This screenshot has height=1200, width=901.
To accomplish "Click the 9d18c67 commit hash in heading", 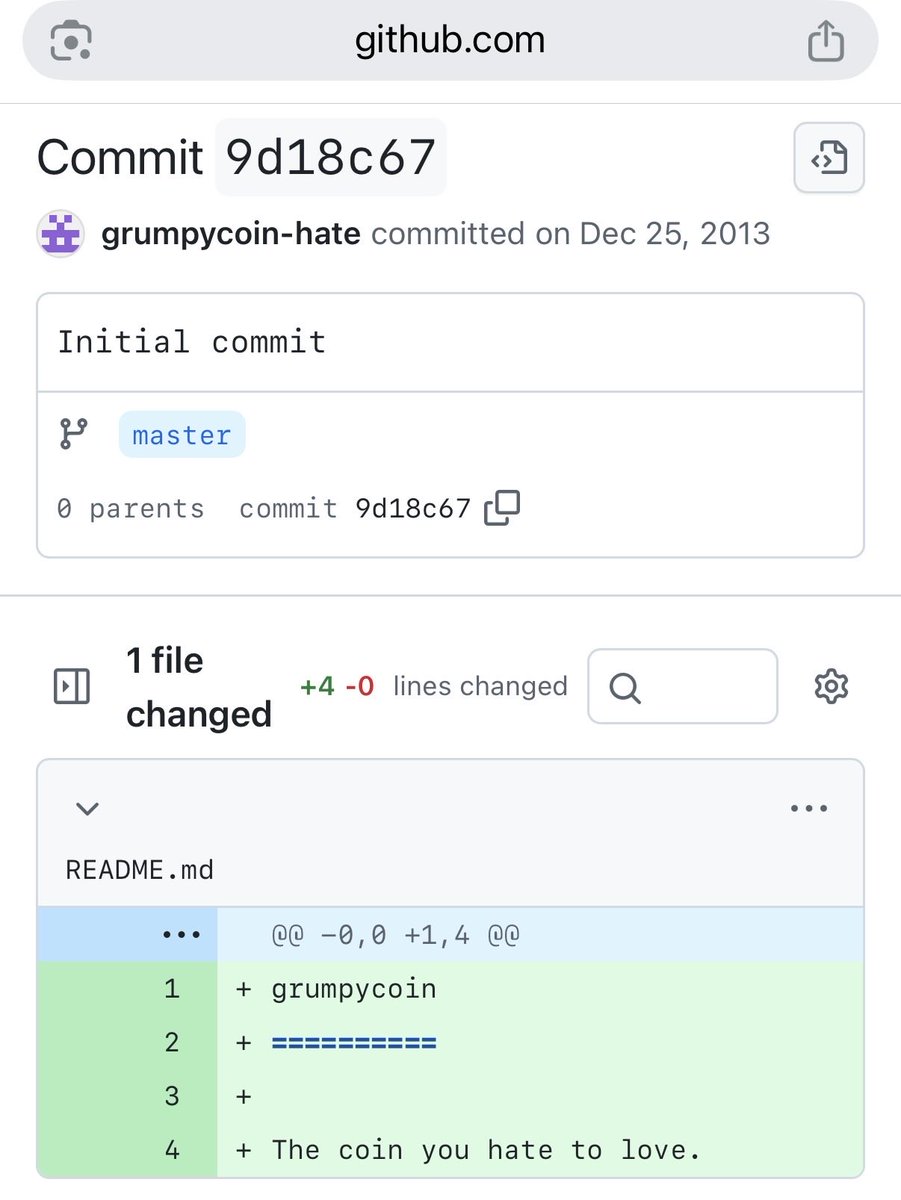I will [x=330, y=157].
